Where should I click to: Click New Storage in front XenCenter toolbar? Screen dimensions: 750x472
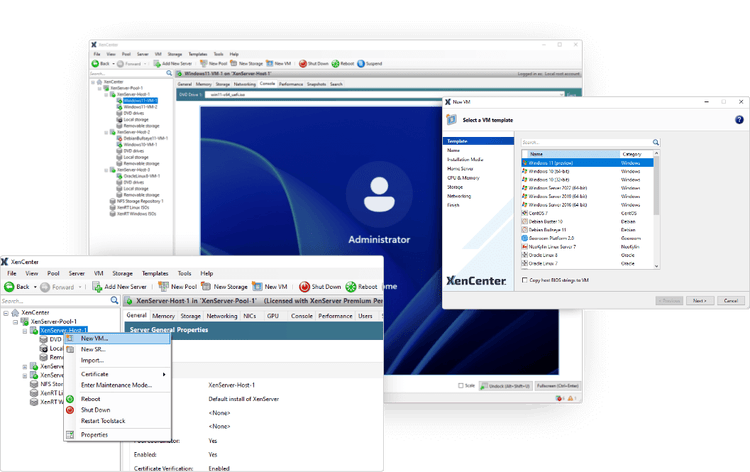224,286
